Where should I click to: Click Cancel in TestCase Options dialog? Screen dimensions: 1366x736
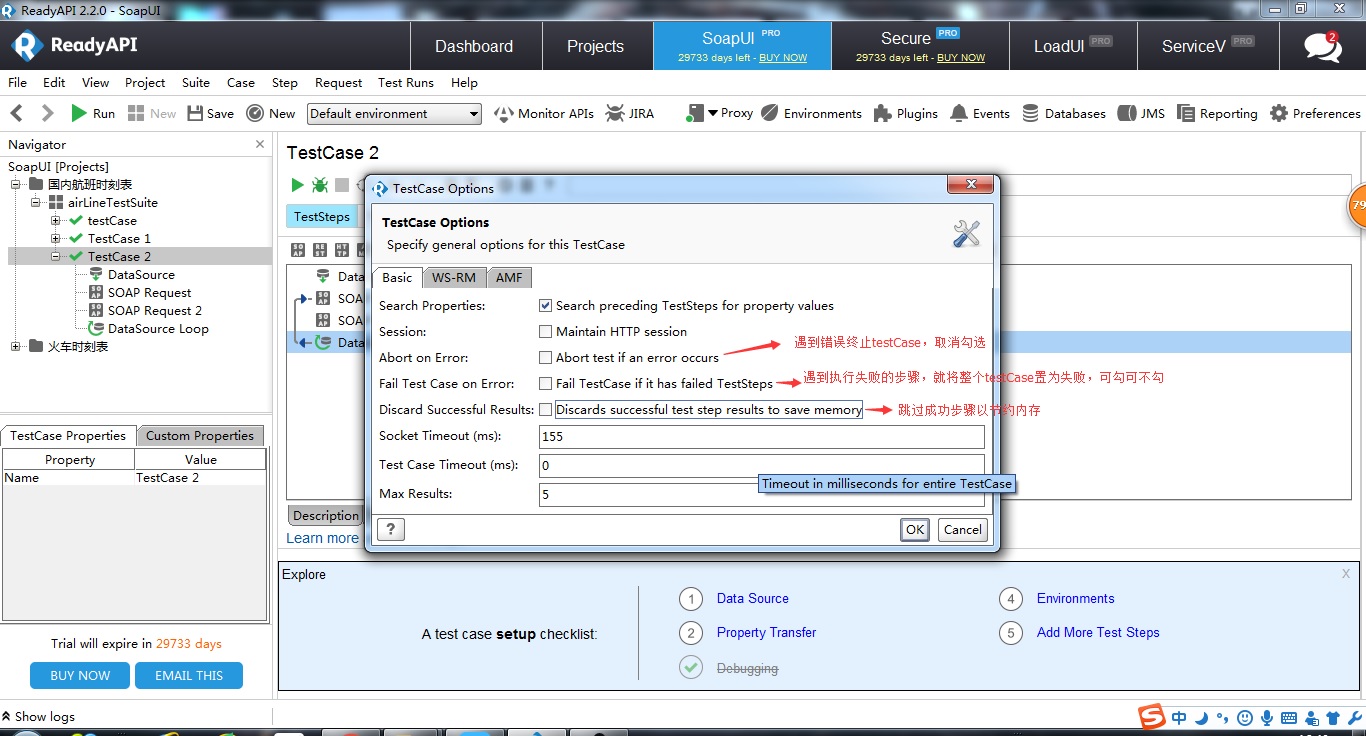(963, 530)
